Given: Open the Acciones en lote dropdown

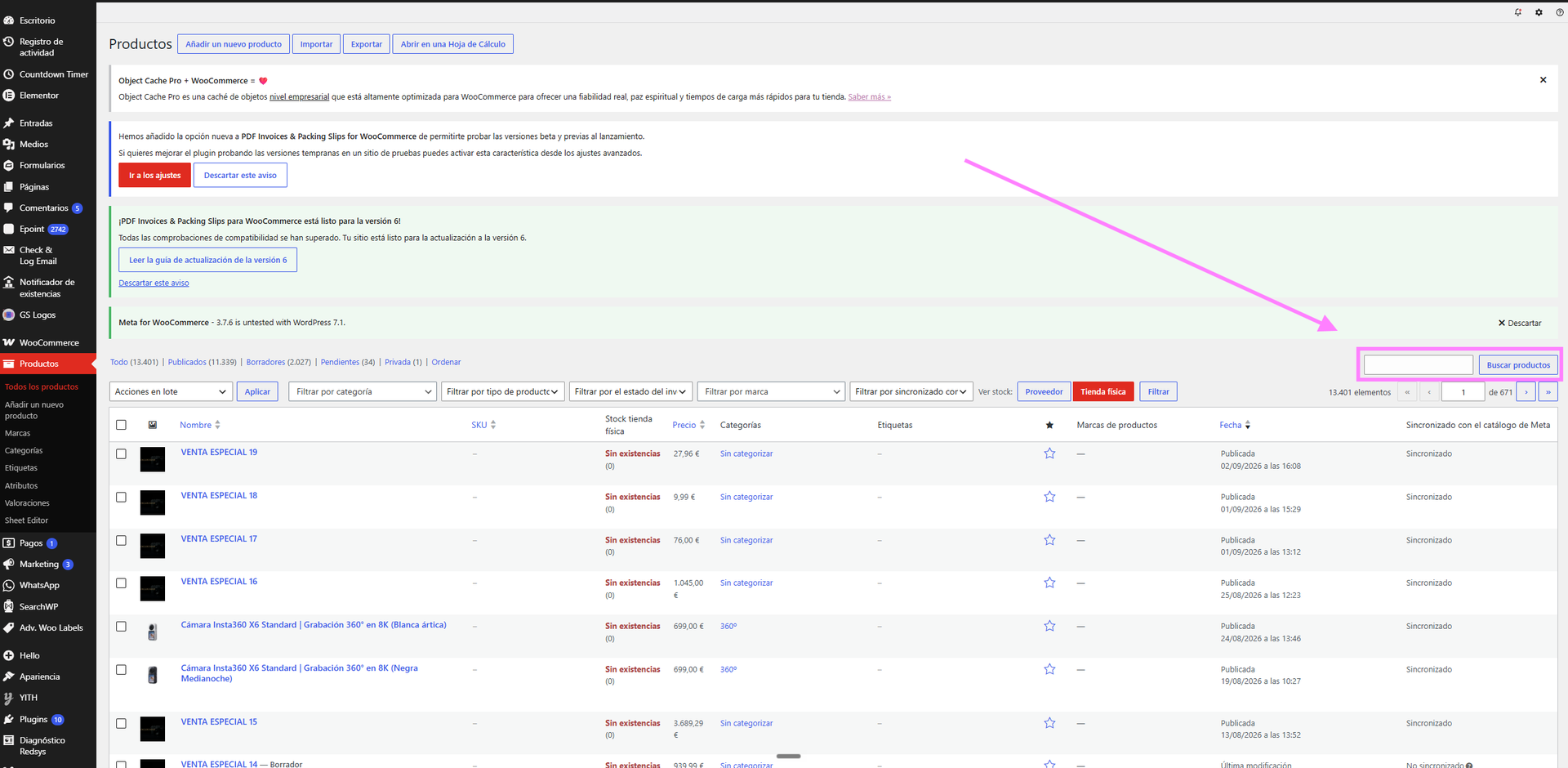Looking at the screenshot, I should click(171, 392).
